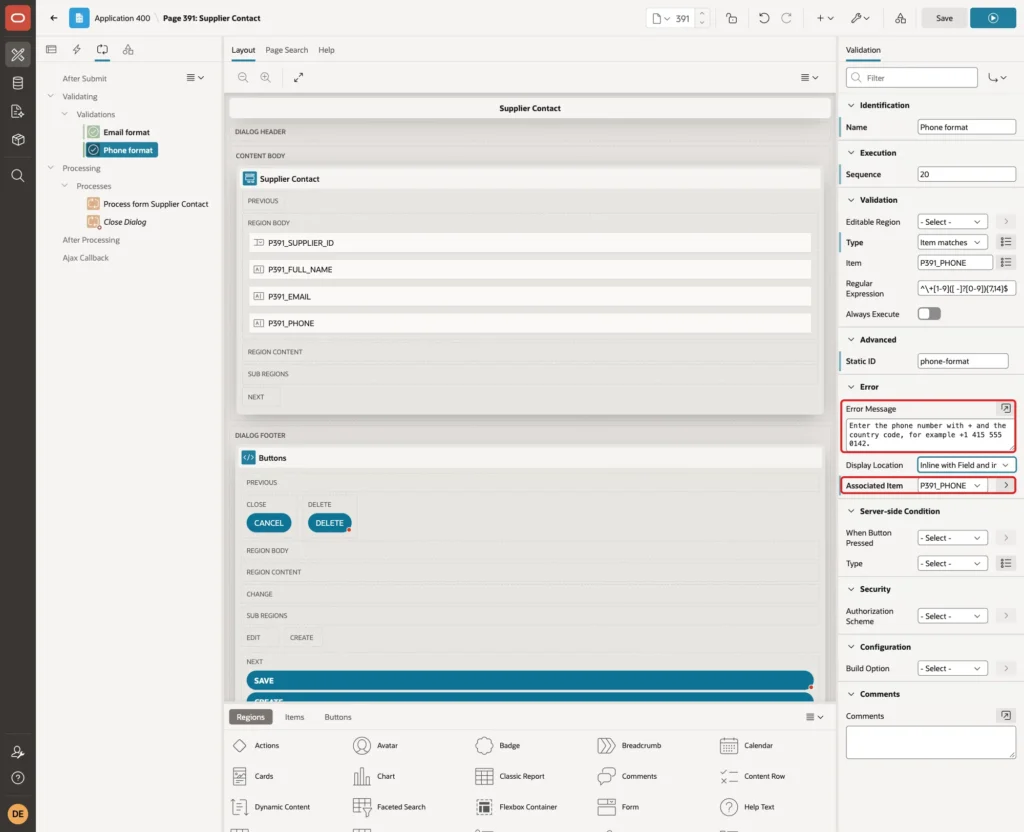Screen dimensions: 1024x832
Task: Open the validation Type dropdown showing Item matches
Action: tap(952, 242)
